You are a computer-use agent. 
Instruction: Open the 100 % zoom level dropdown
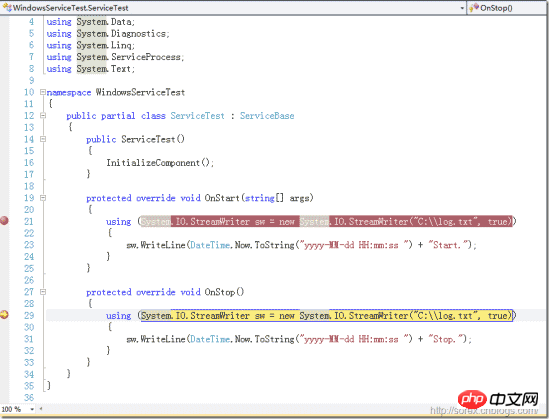pos(32,409)
